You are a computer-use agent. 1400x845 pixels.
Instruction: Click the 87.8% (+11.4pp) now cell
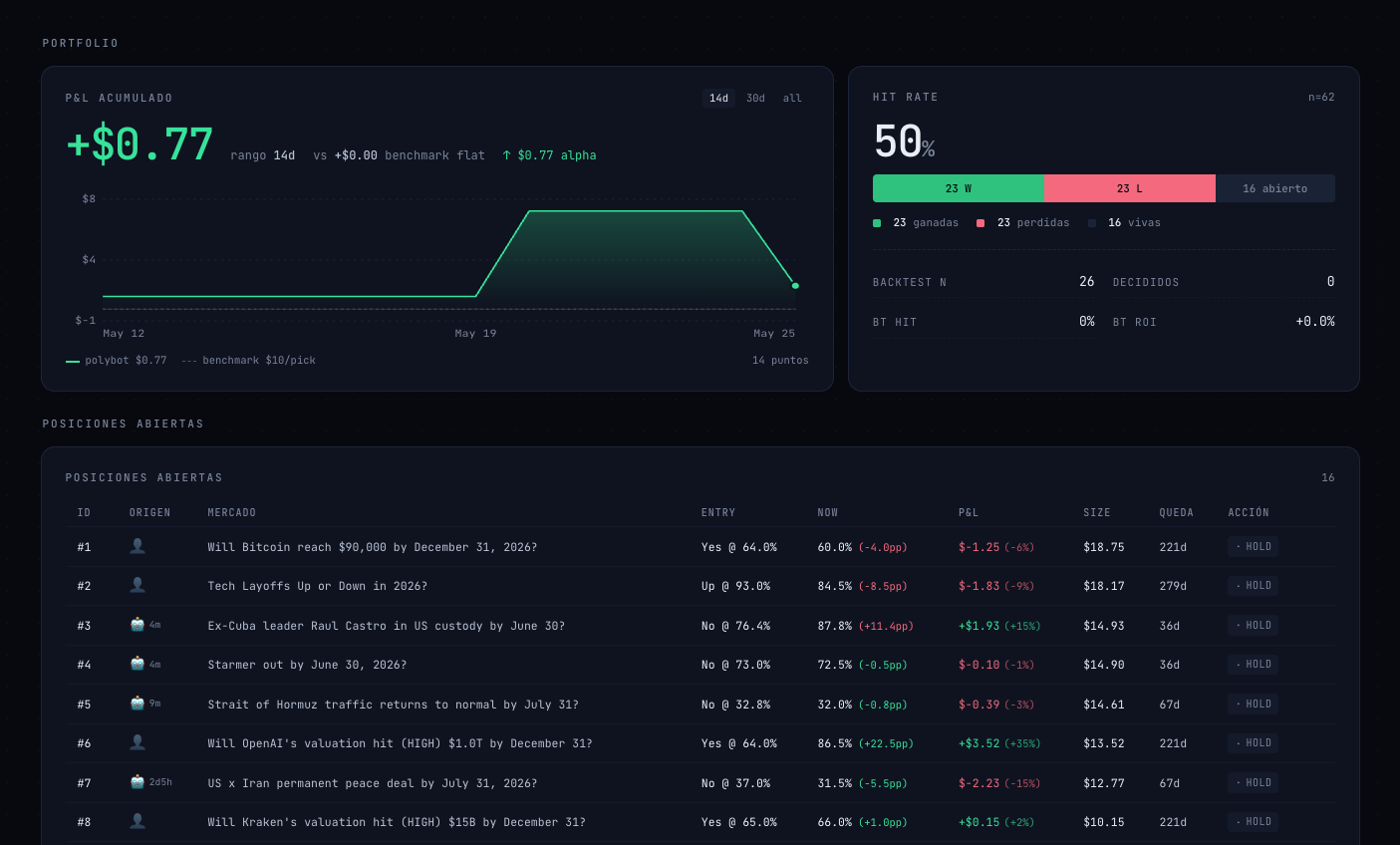pos(865,626)
